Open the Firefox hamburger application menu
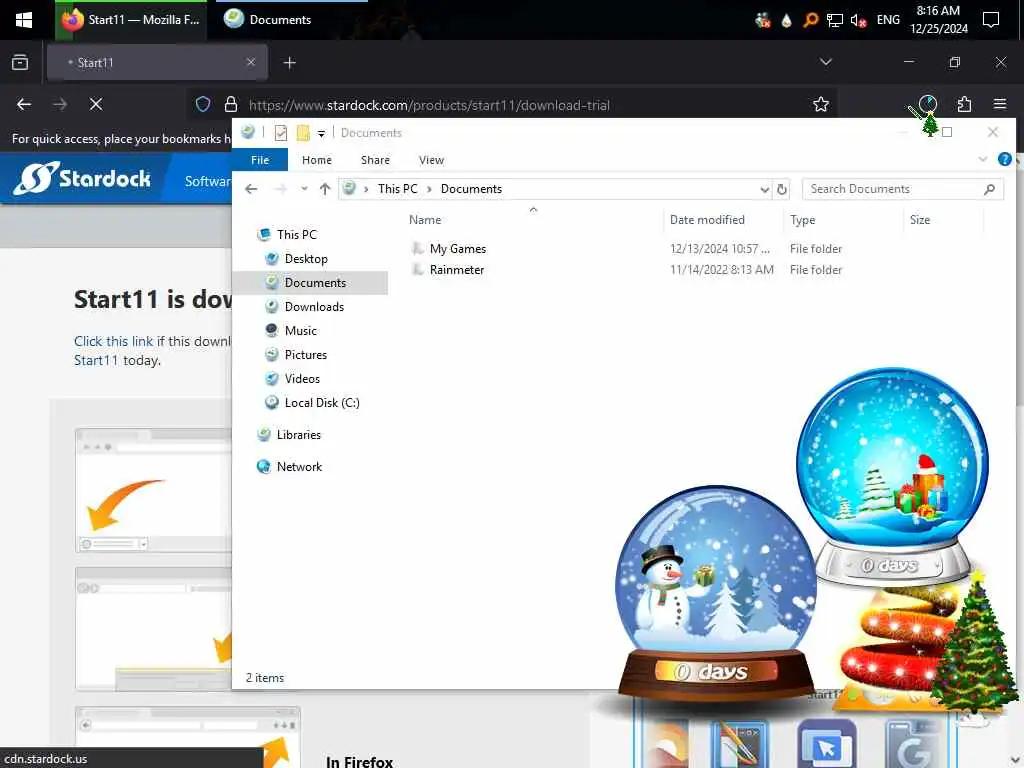The height and width of the screenshot is (768, 1024). click(1000, 104)
